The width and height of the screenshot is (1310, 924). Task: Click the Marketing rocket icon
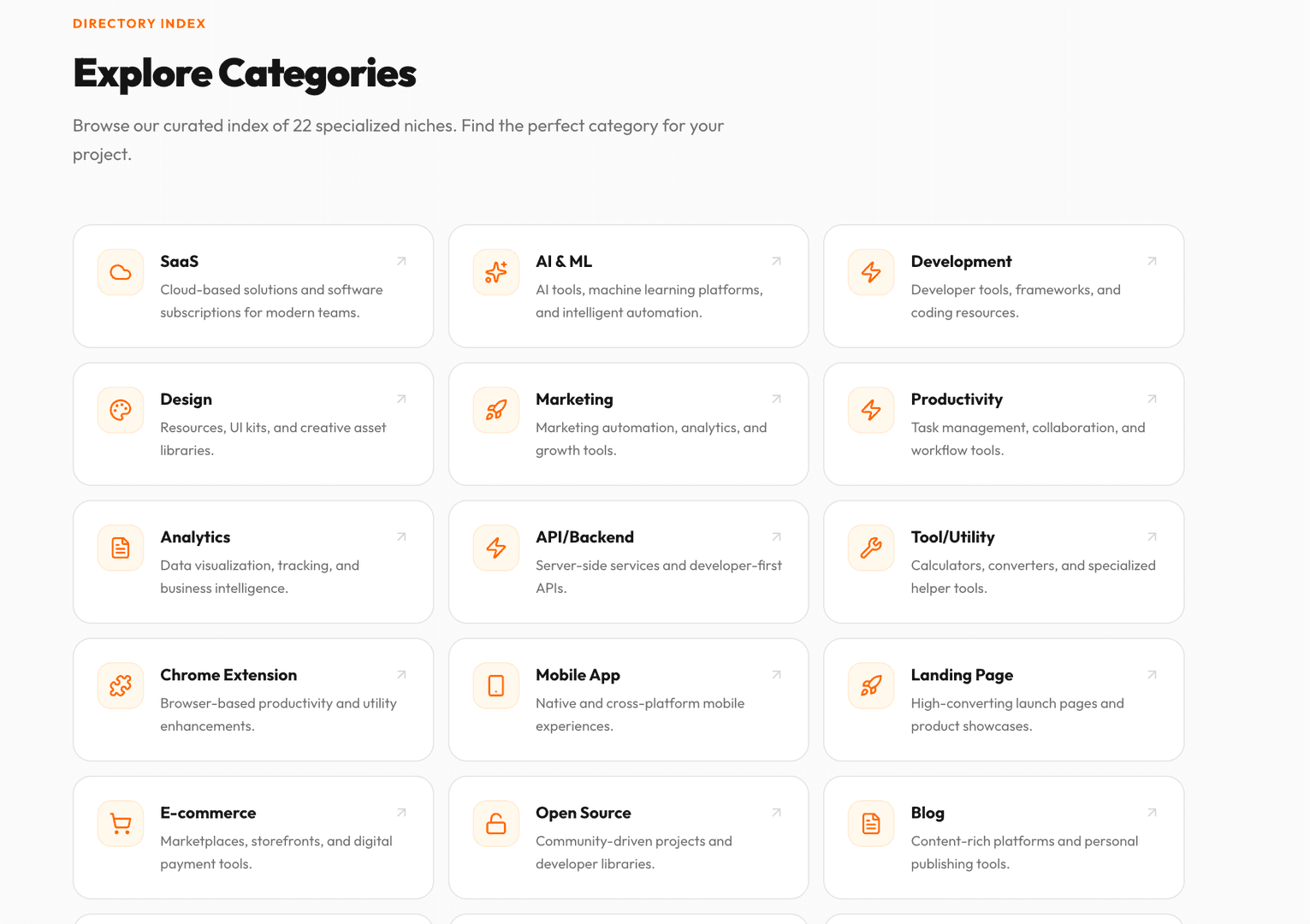click(x=496, y=410)
